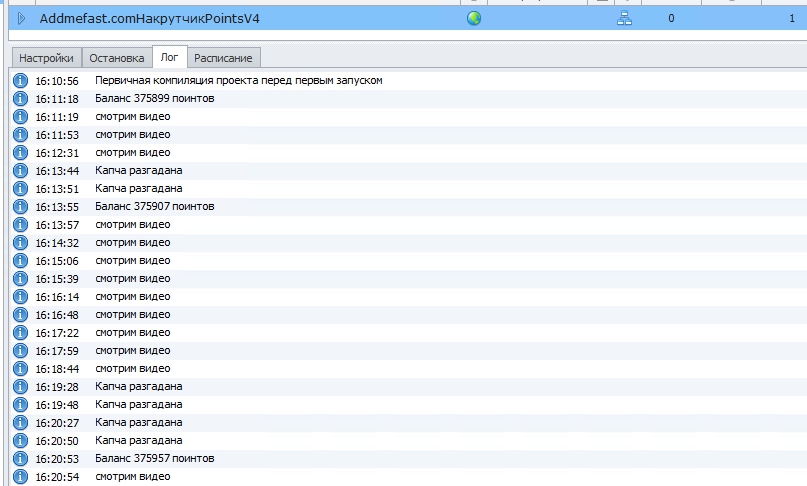This screenshot has width=807, height=486.
Task: Select 'смотрим видео' message at 16:17:59
Action: pyautogui.click(x=133, y=351)
